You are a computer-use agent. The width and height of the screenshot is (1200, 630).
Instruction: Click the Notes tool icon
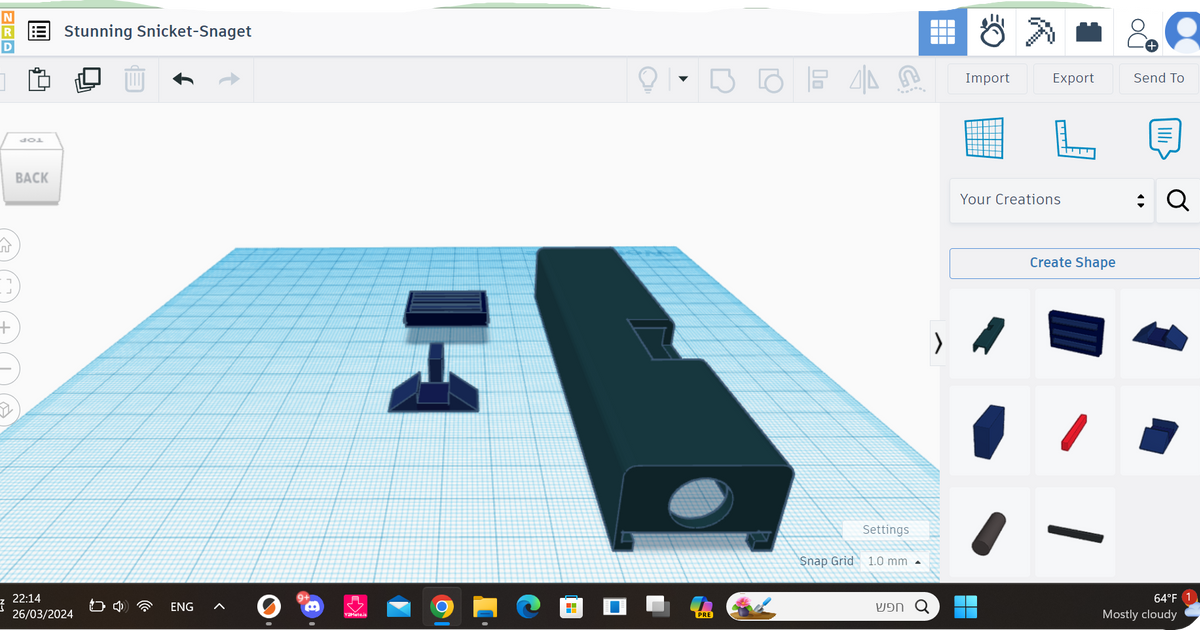[x=1164, y=138]
